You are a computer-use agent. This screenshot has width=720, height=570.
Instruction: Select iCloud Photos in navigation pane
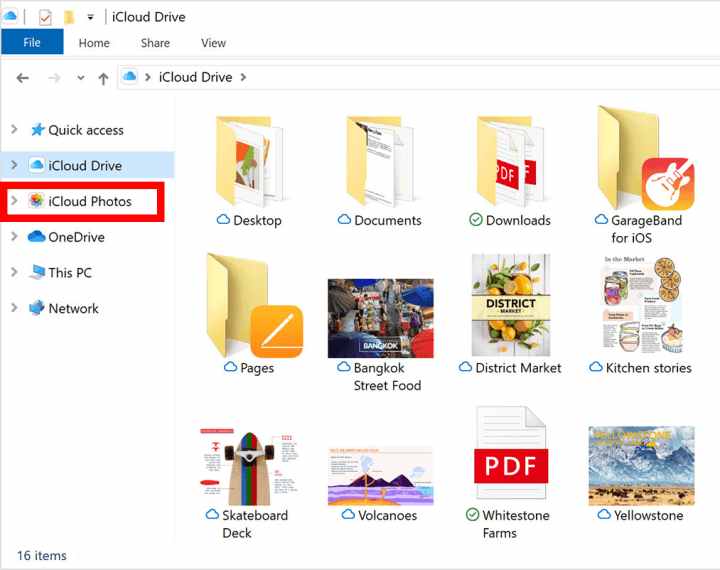90,201
